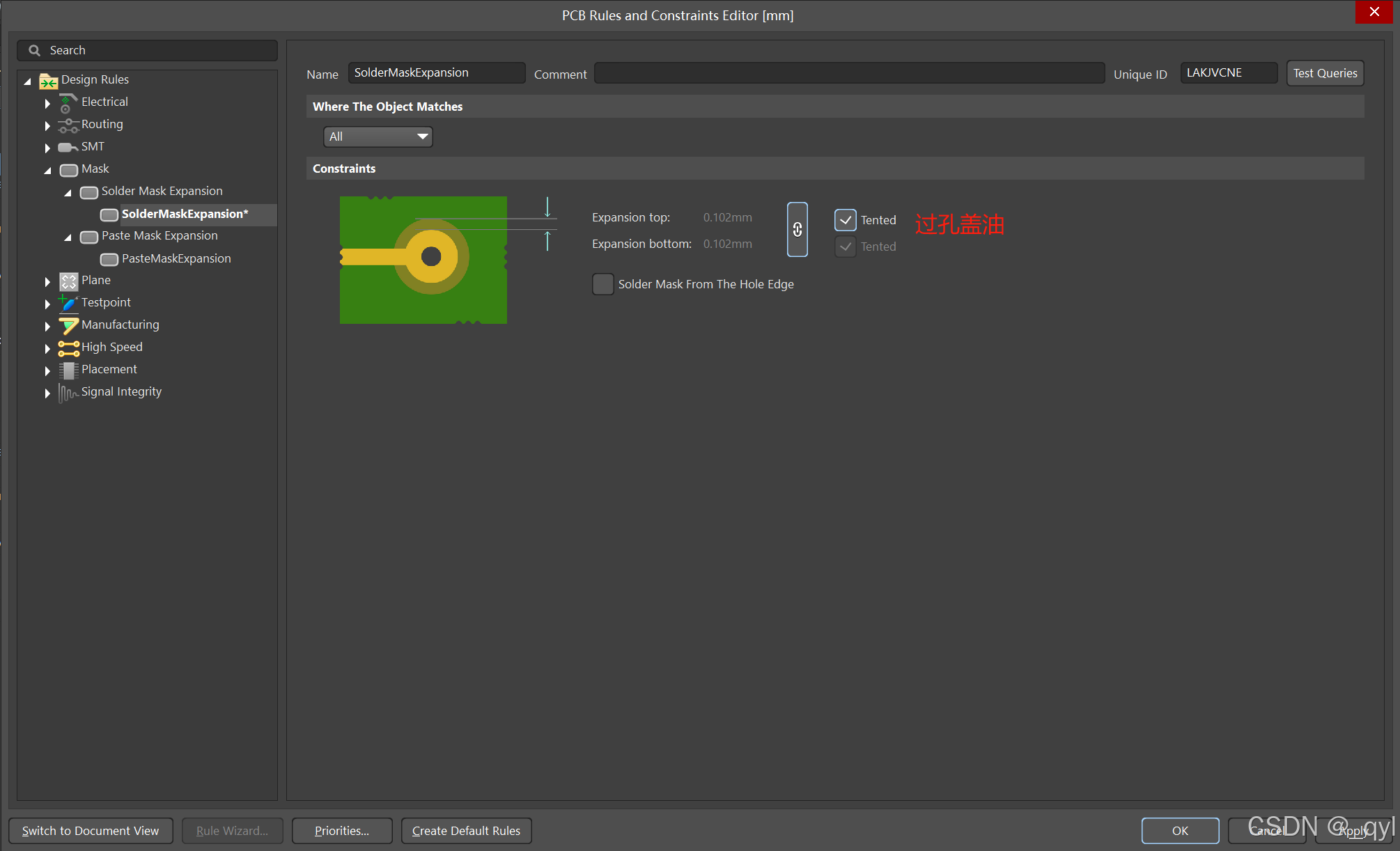Toggle the bottom Tented checkbox
1400x851 pixels.
click(x=845, y=247)
